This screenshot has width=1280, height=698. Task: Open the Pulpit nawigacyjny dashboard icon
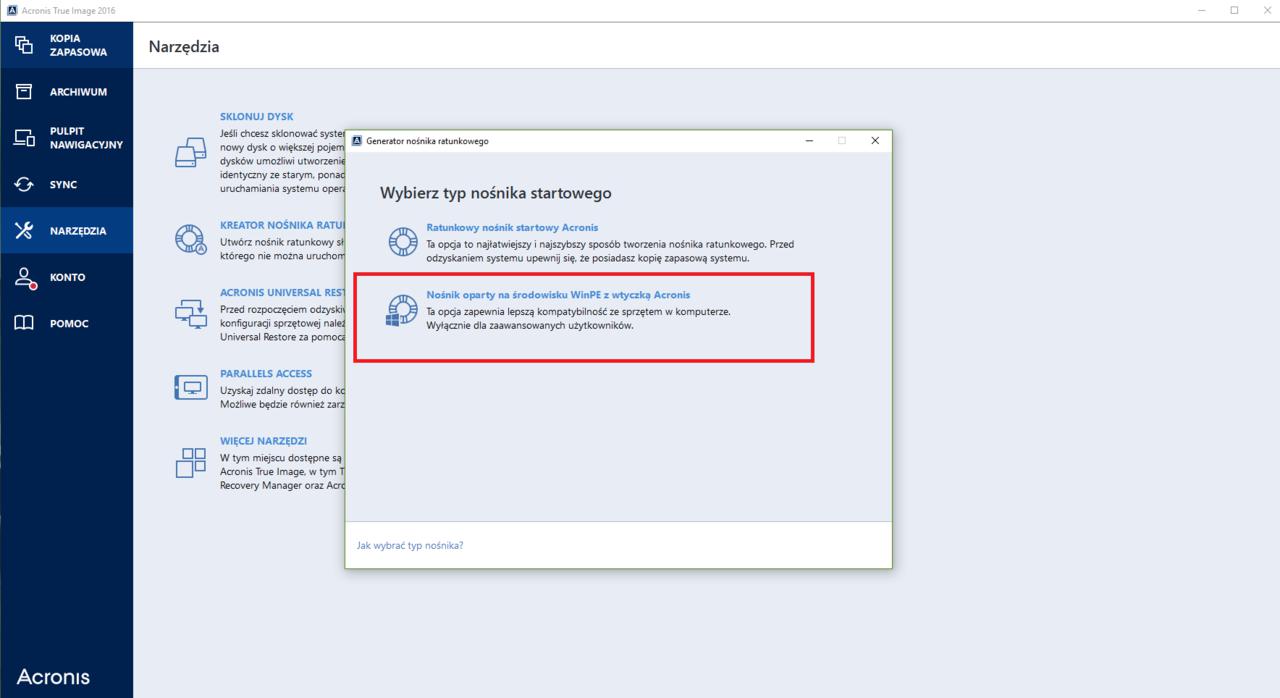click(24, 138)
